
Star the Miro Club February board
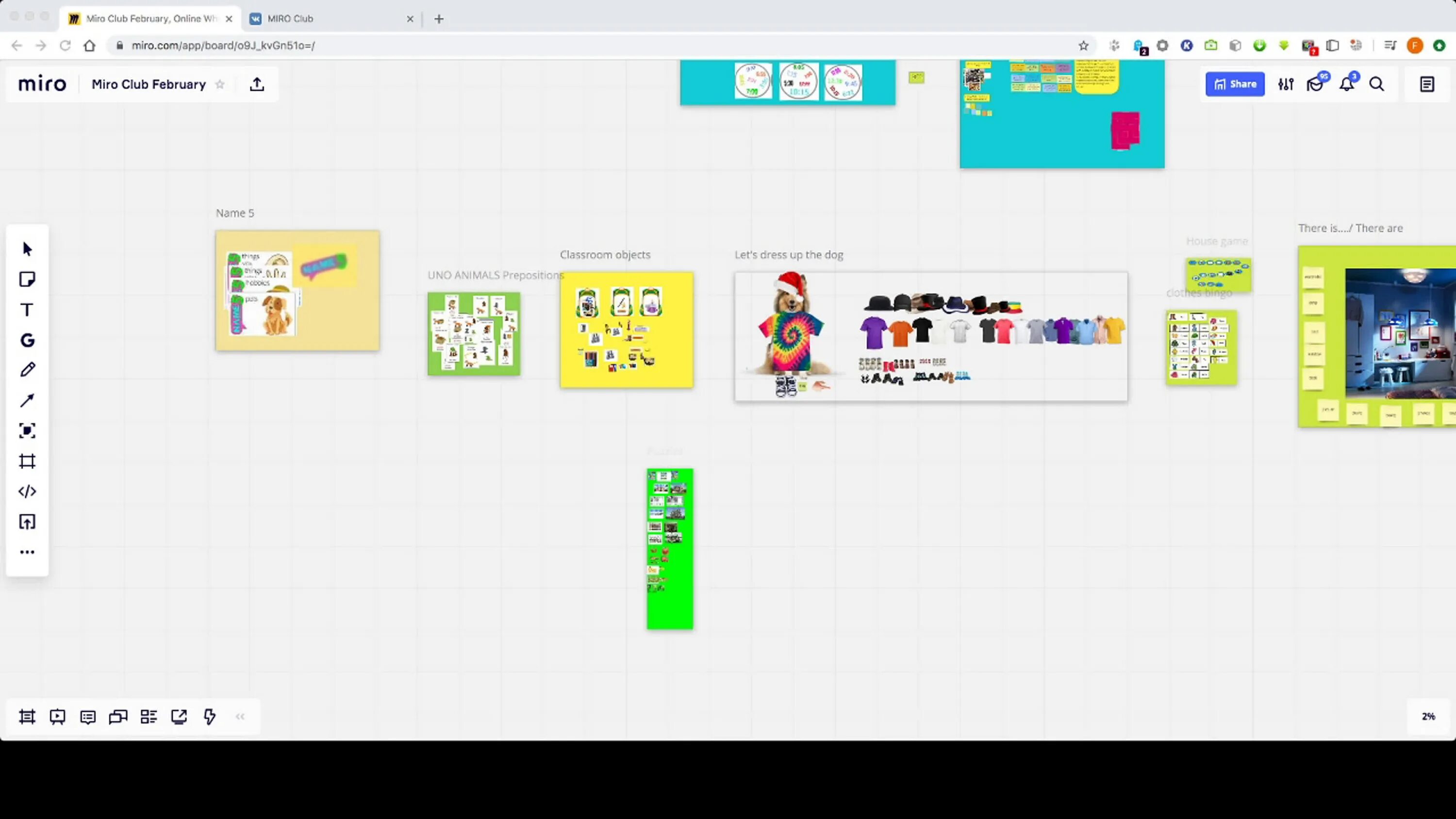pyautogui.click(x=220, y=85)
